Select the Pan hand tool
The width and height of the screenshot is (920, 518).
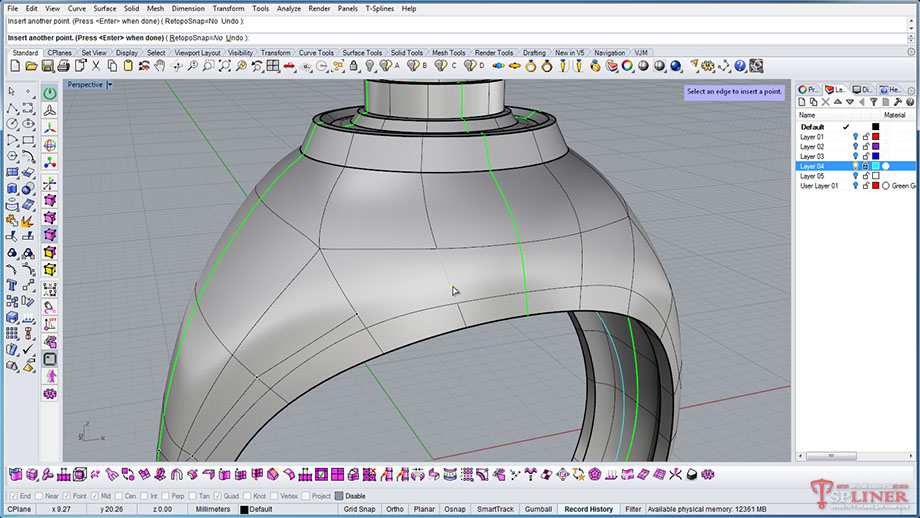(x=159, y=66)
